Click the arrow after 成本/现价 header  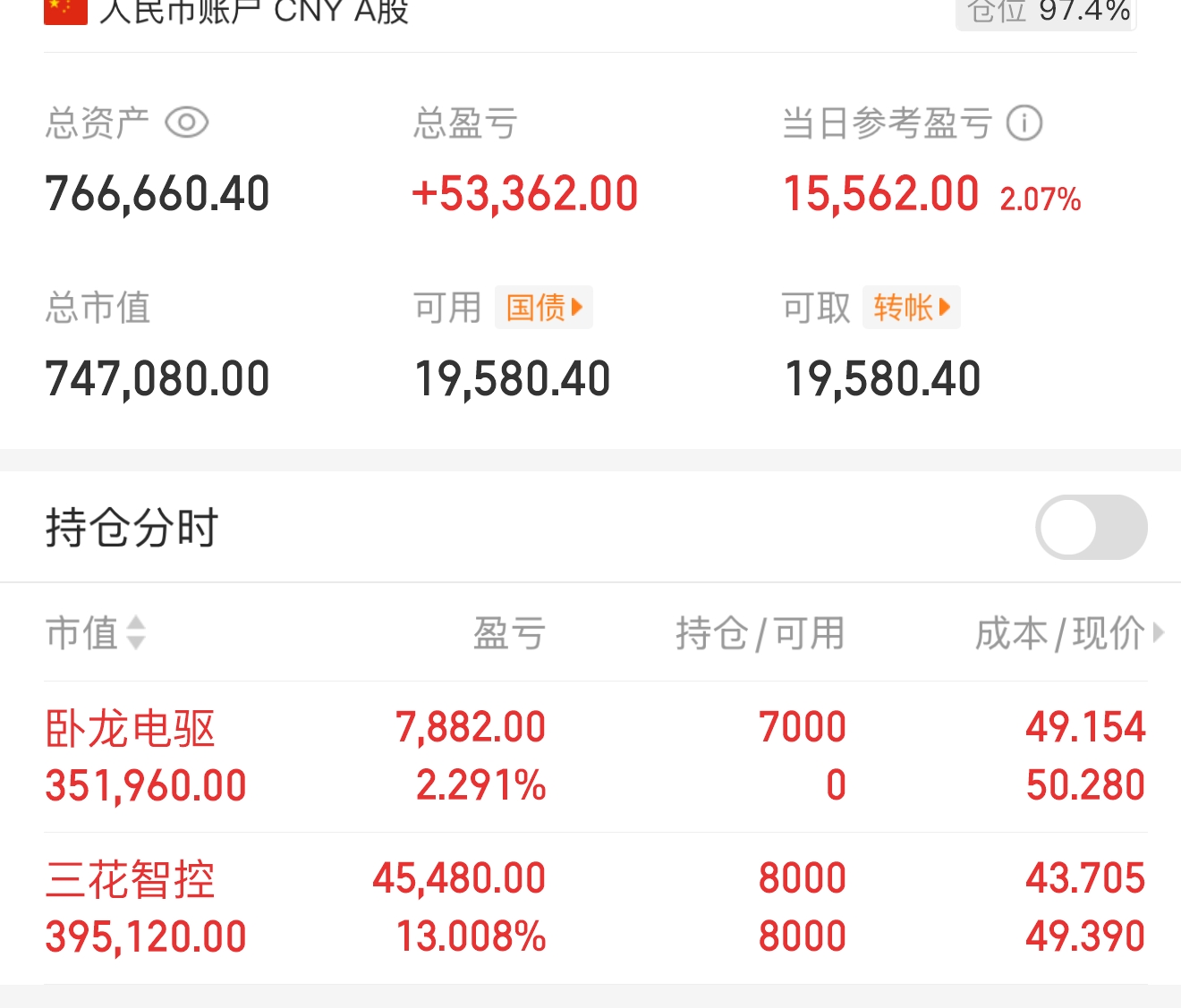pyautogui.click(x=1160, y=632)
